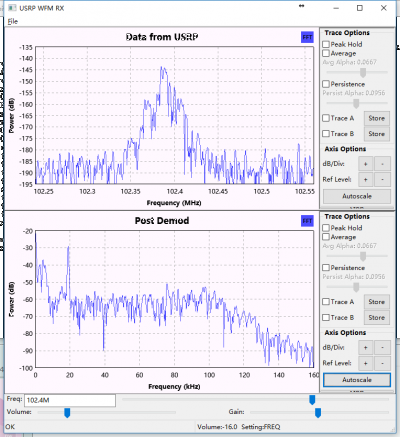The image size is (400, 437).
Task: Store Trace B for the Post Demod plot
Action: click(377, 318)
